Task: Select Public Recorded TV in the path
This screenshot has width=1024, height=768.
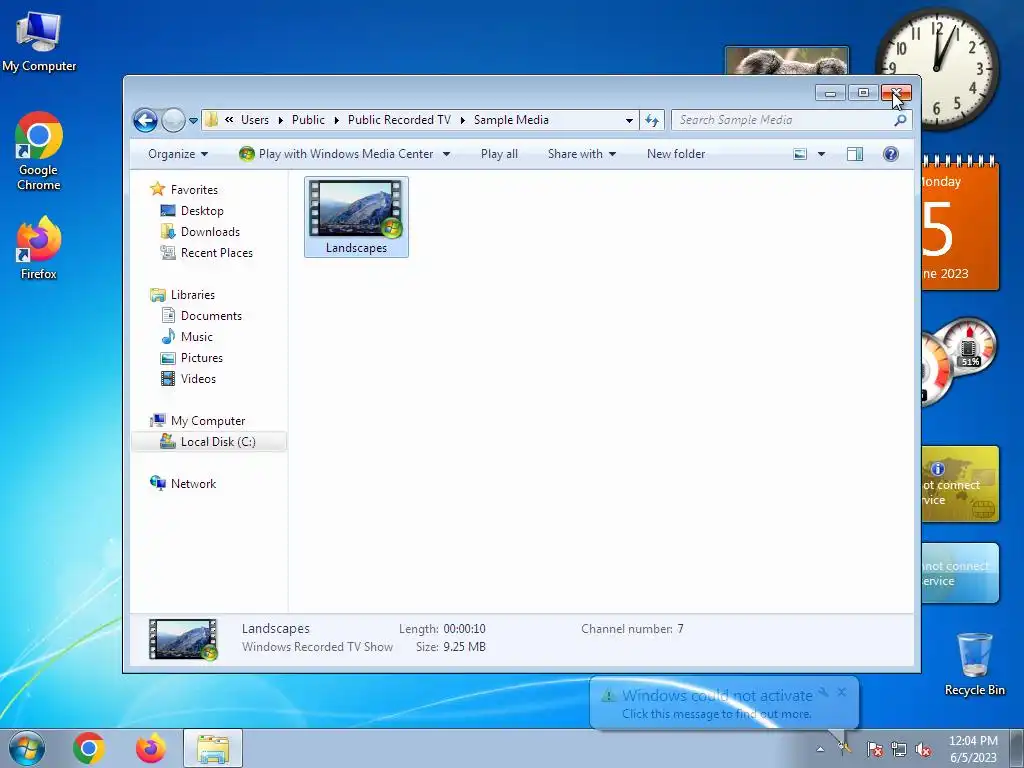Action: click(x=399, y=120)
